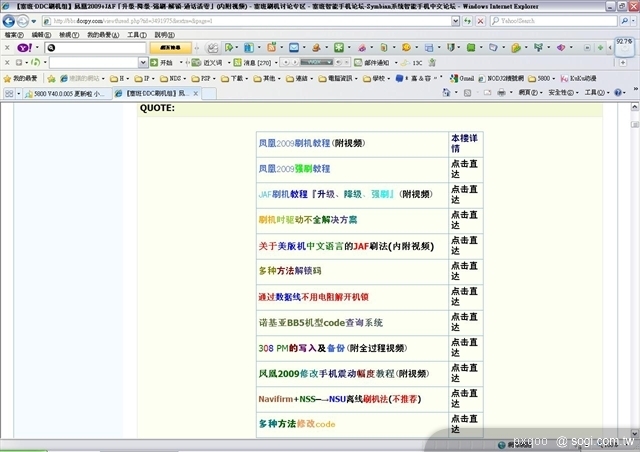Viewport: 640px width, 452px height.
Task: Close the Yahoo toolbar with its X
Action: click(7, 48)
